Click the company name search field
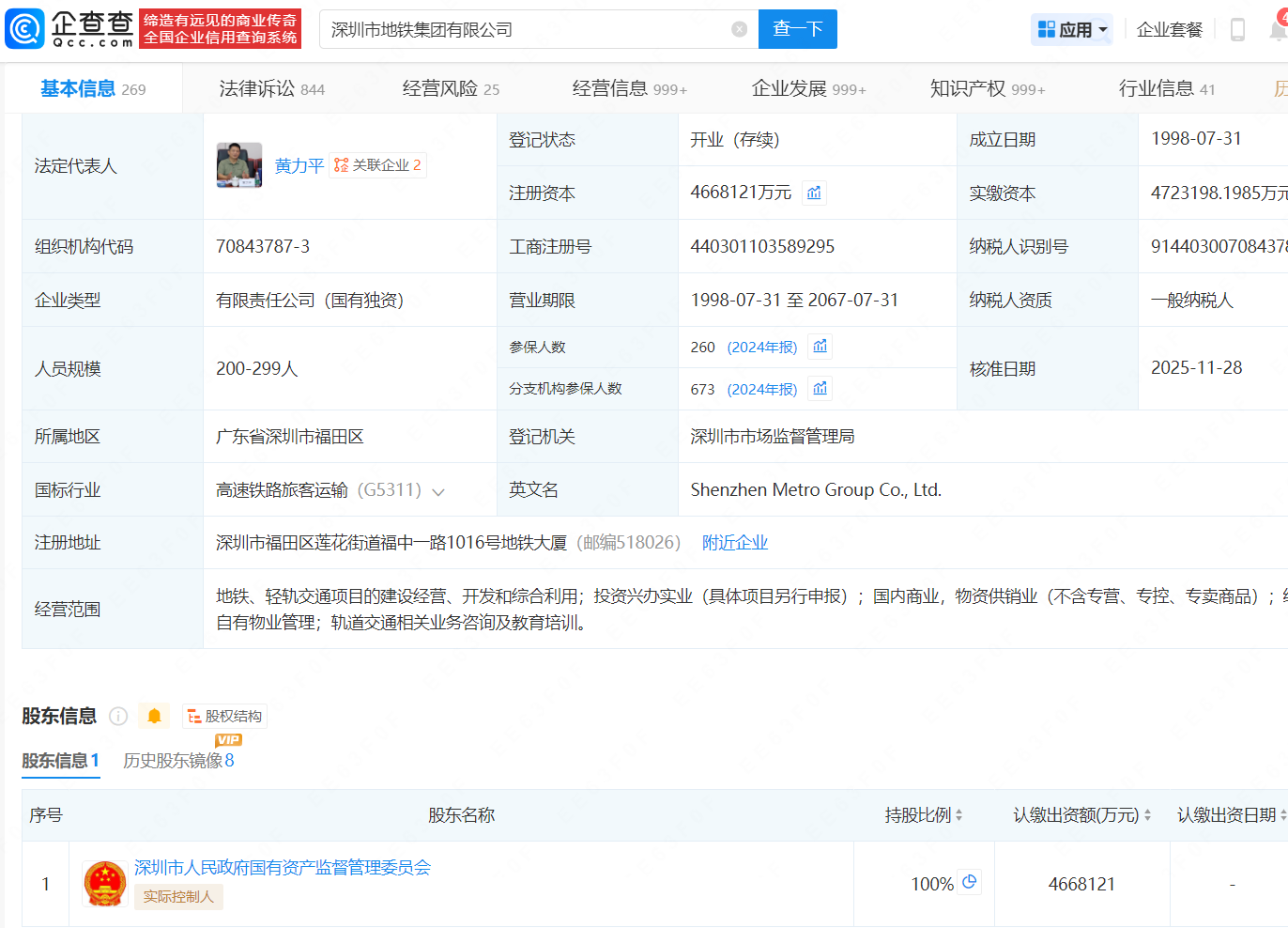 point(526,30)
